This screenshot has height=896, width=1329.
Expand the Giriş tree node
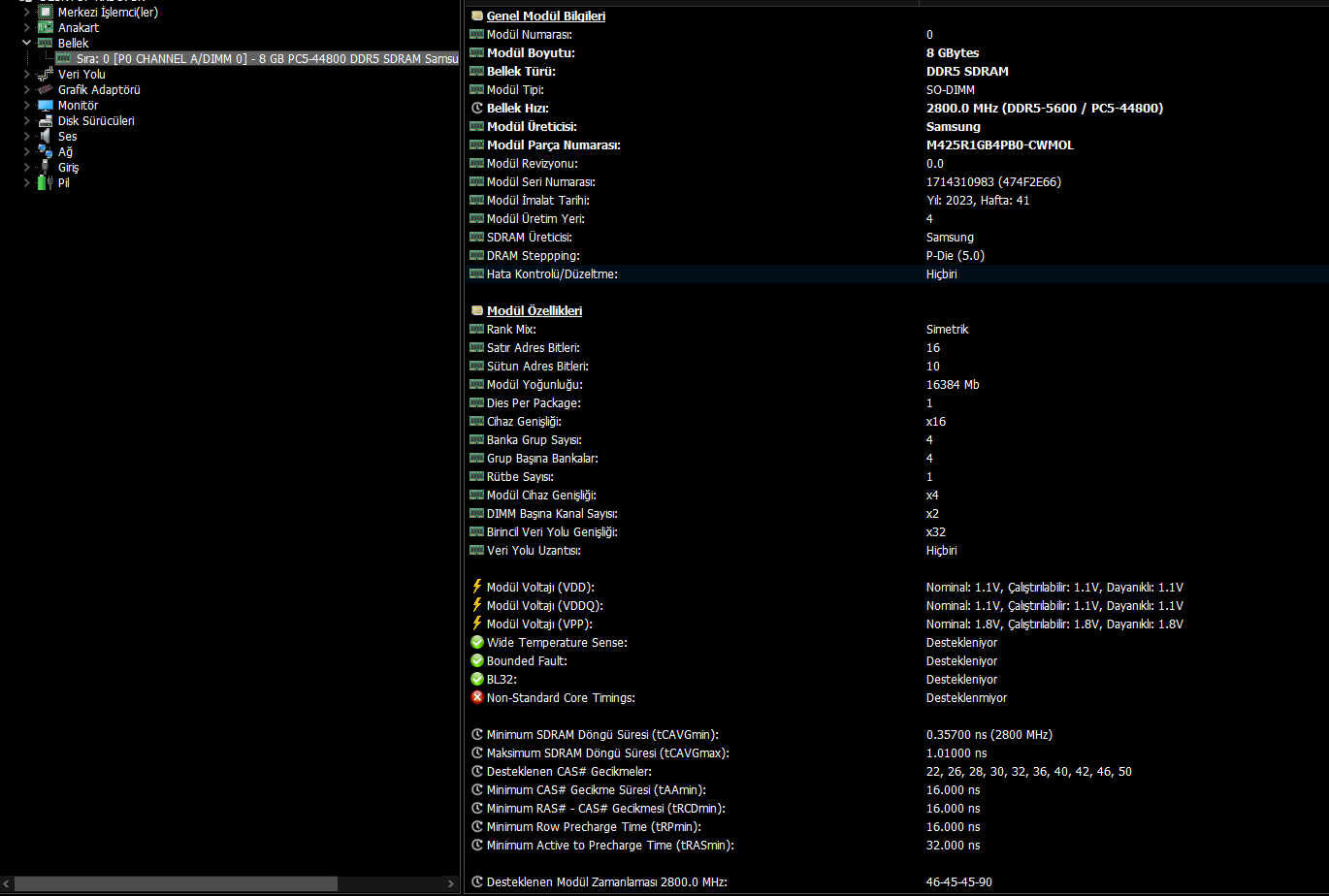(x=26, y=168)
